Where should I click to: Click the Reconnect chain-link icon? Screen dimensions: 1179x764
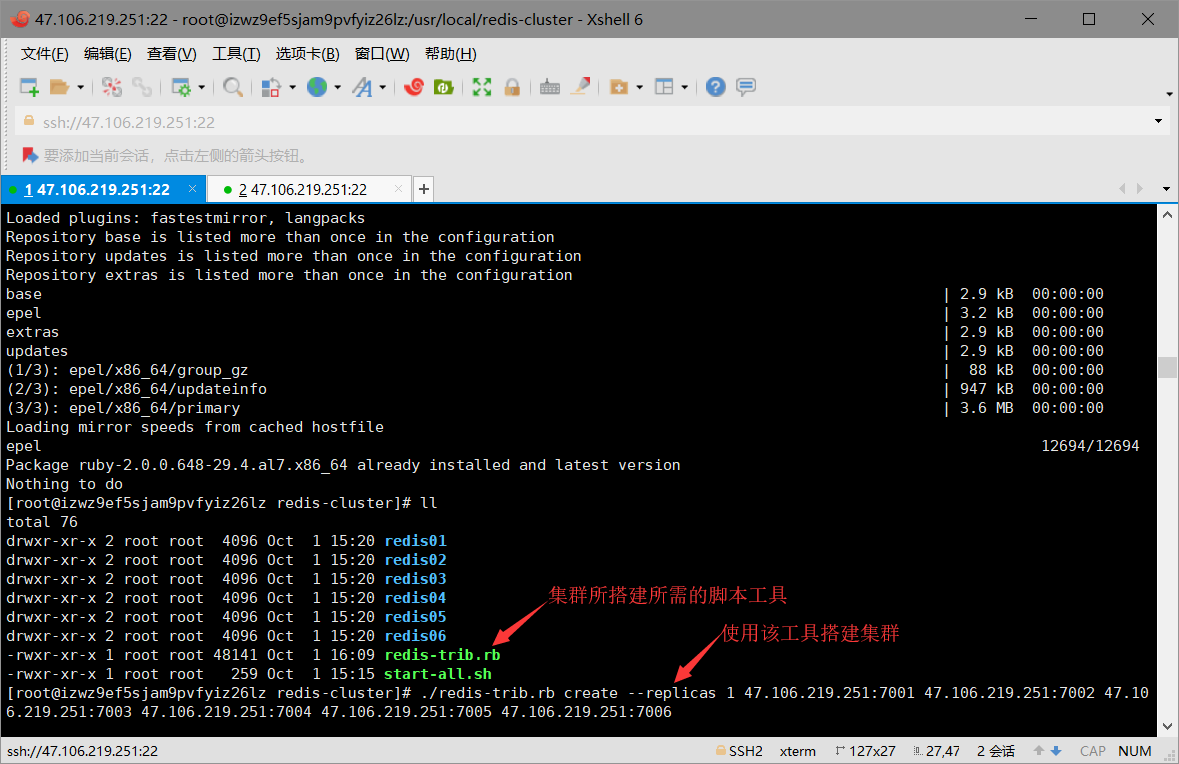click(x=142, y=87)
